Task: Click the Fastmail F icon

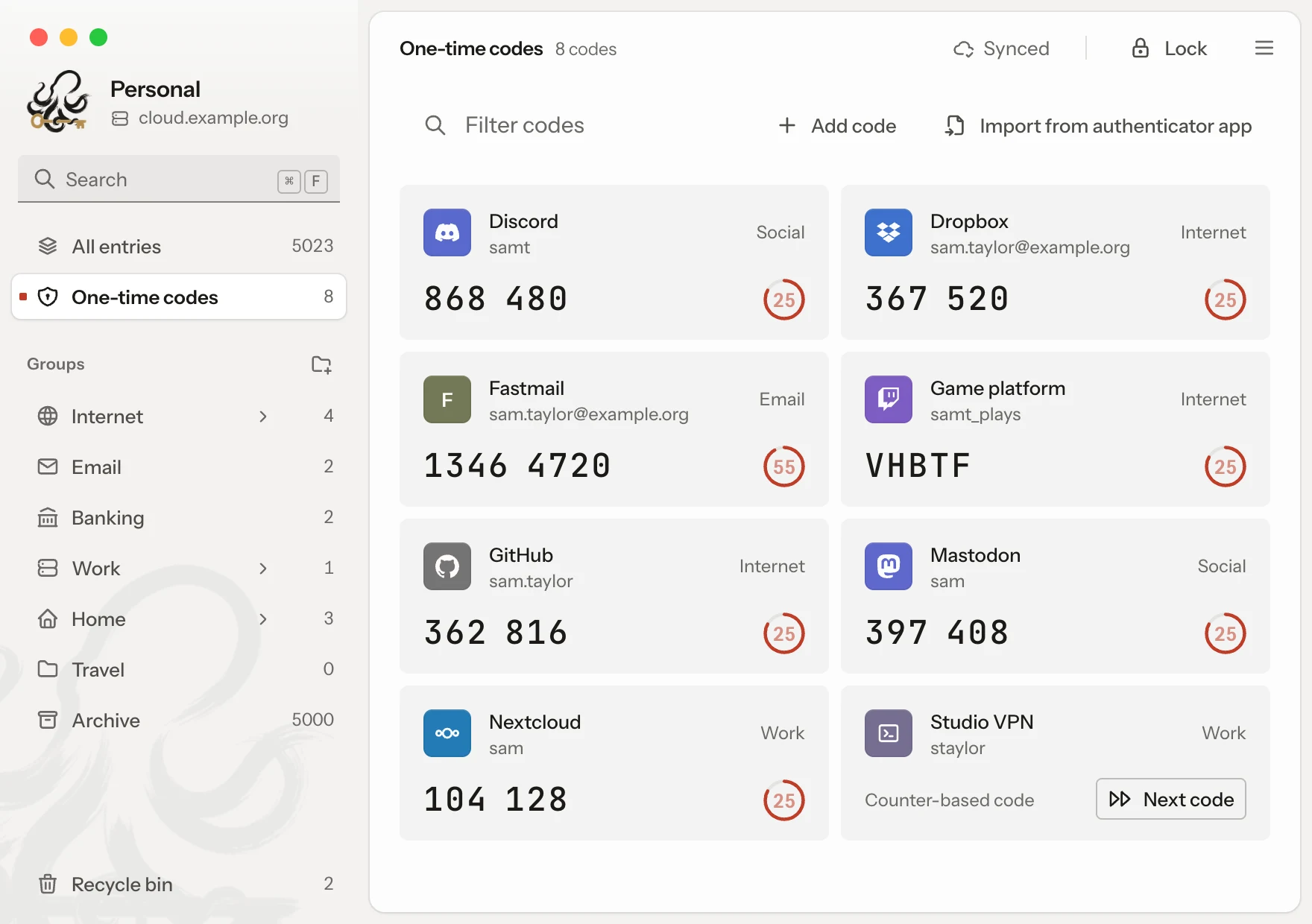Action: coord(447,399)
